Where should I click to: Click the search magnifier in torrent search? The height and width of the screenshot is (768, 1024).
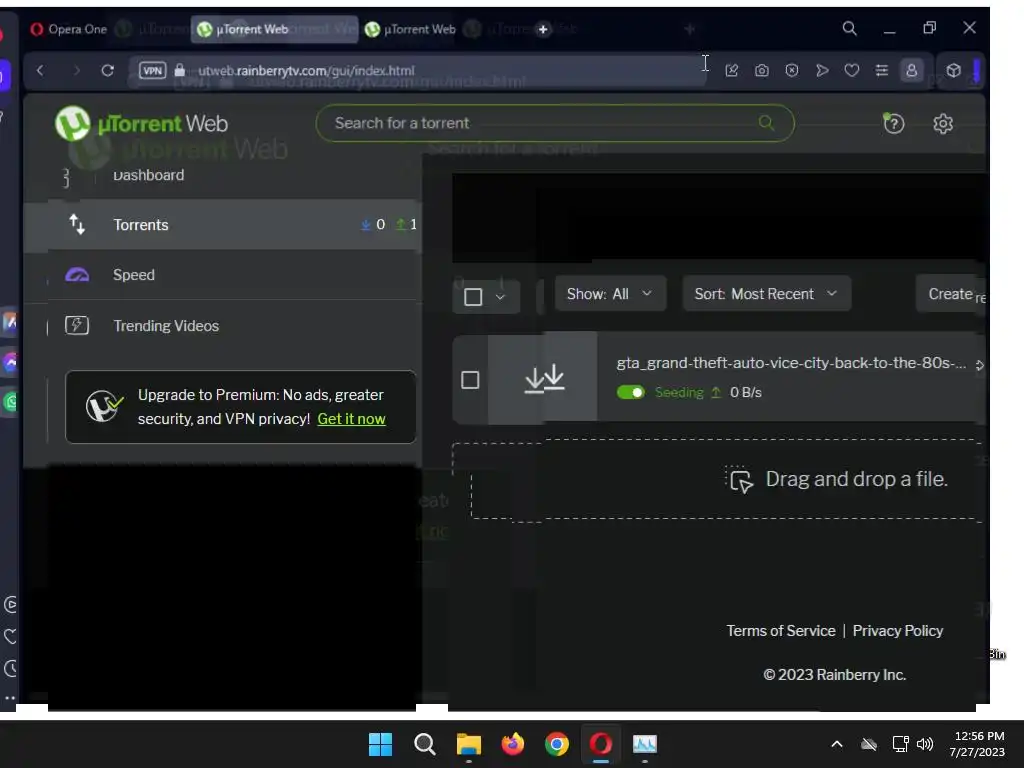[766, 123]
